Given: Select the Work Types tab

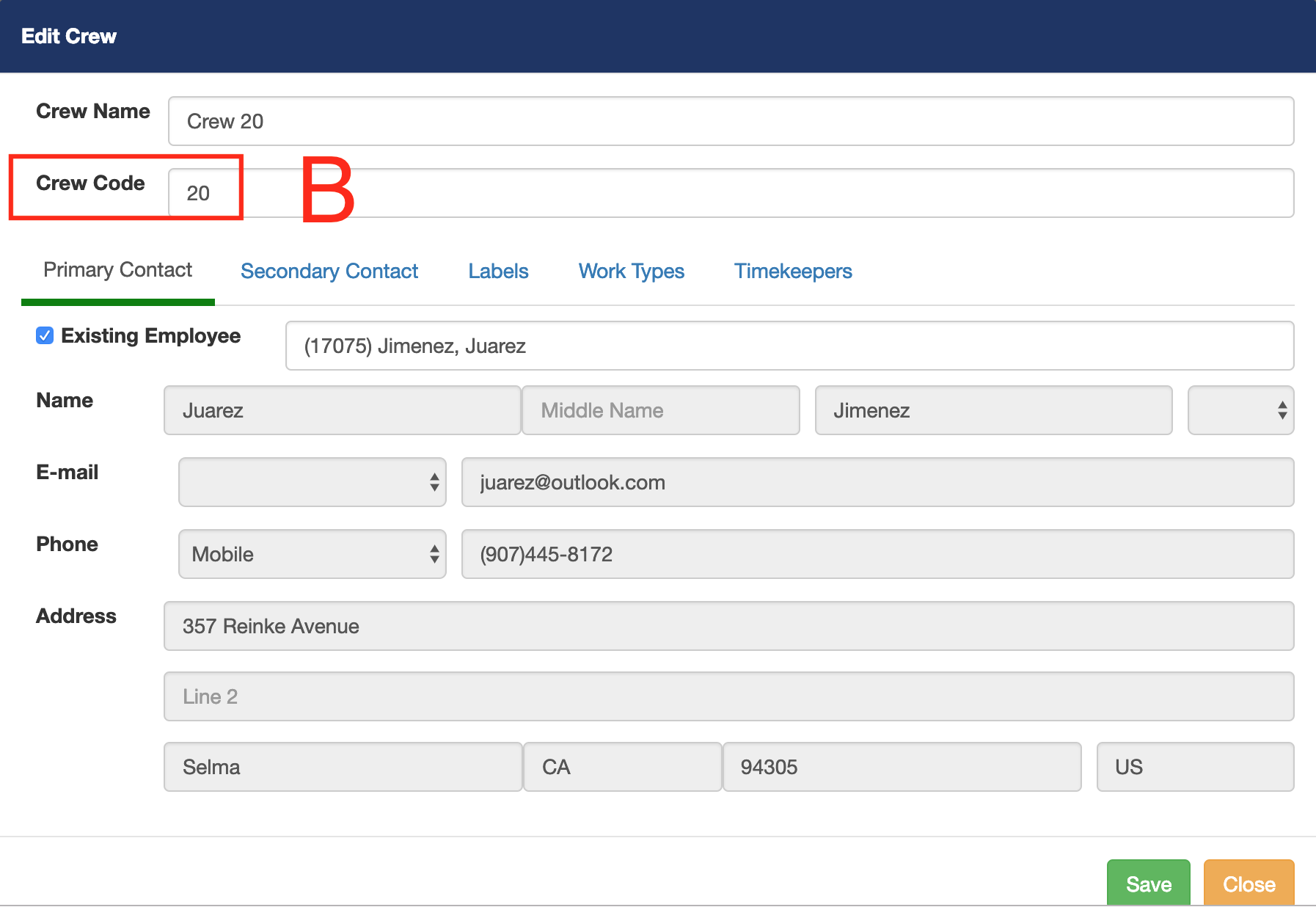Looking at the screenshot, I should point(631,271).
